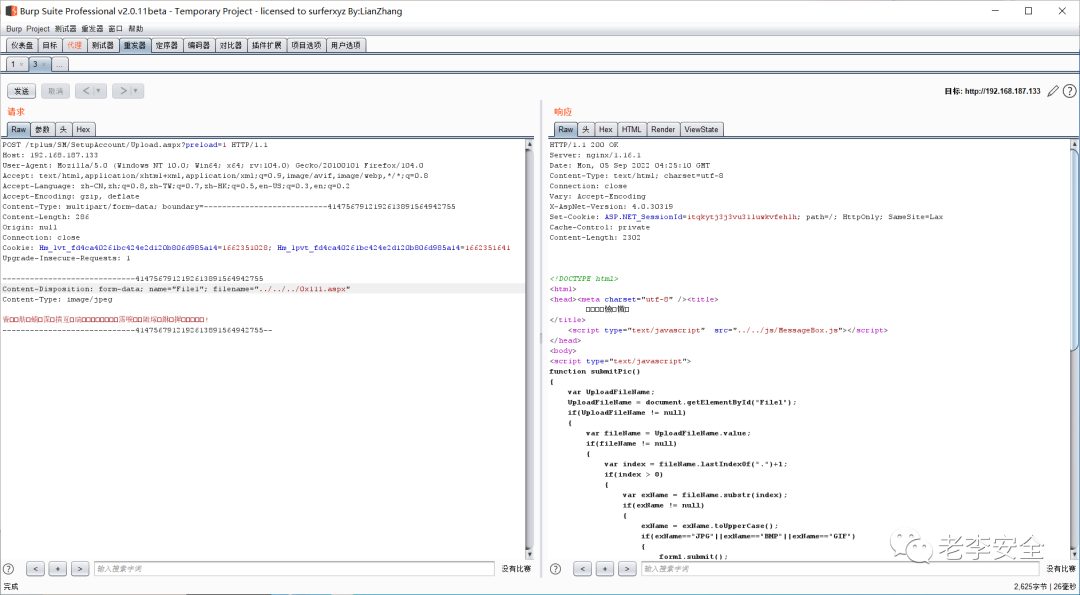Screen dimensions: 1080x595
Task: Edit target with the pencil icon
Action: (1052, 91)
